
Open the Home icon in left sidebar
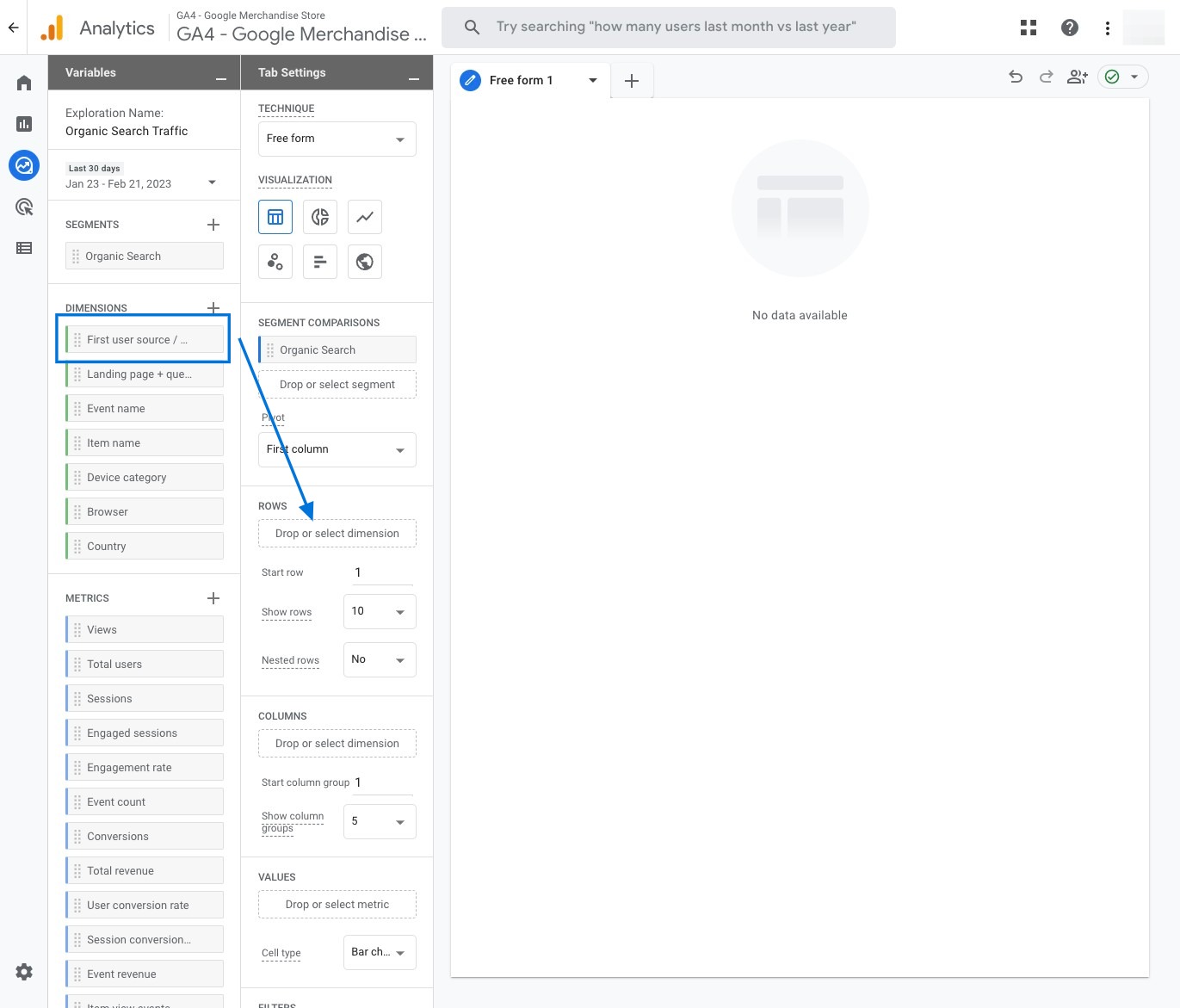pyautogui.click(x=24, y=83)
